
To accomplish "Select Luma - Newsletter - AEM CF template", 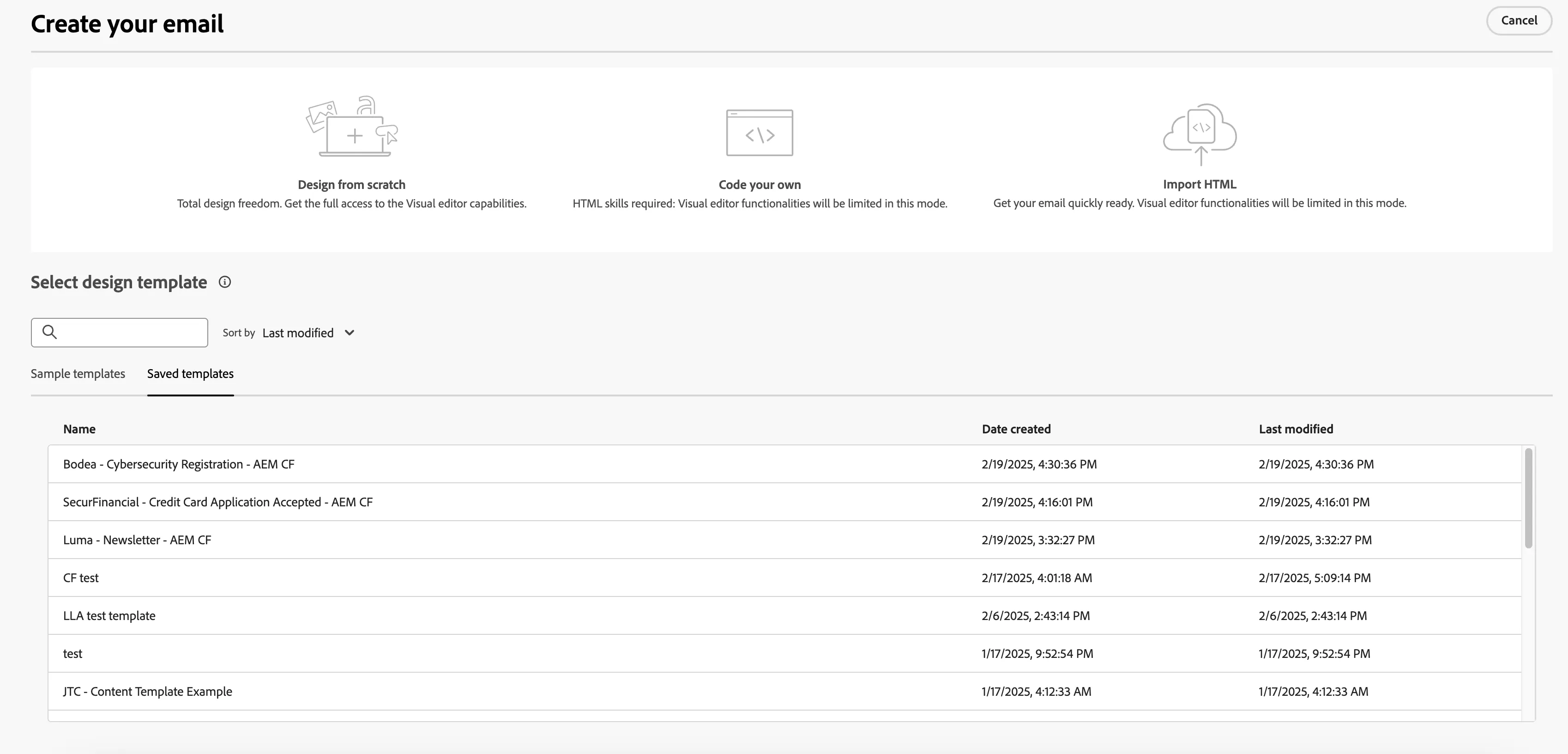I will tap(785, 540).
